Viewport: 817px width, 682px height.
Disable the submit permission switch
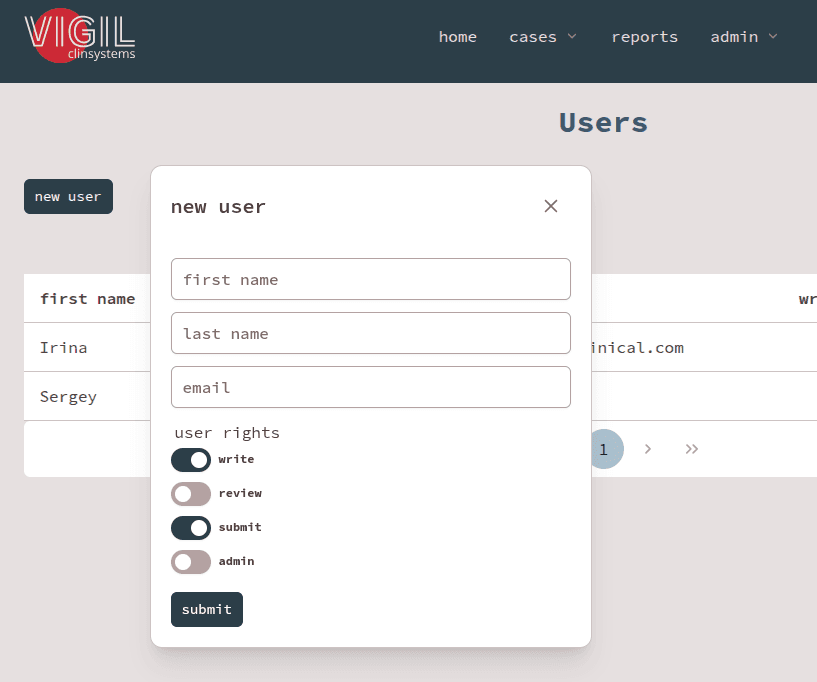(191, 528)
